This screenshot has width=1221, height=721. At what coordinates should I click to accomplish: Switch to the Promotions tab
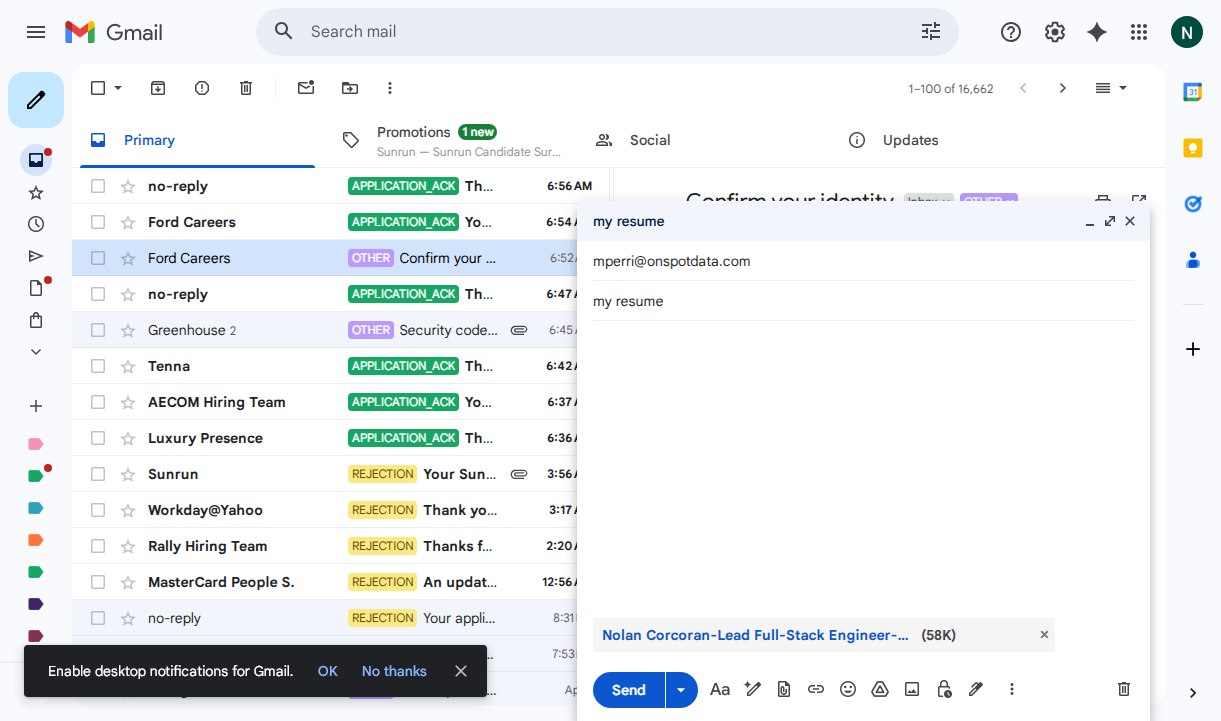(413, 140)
